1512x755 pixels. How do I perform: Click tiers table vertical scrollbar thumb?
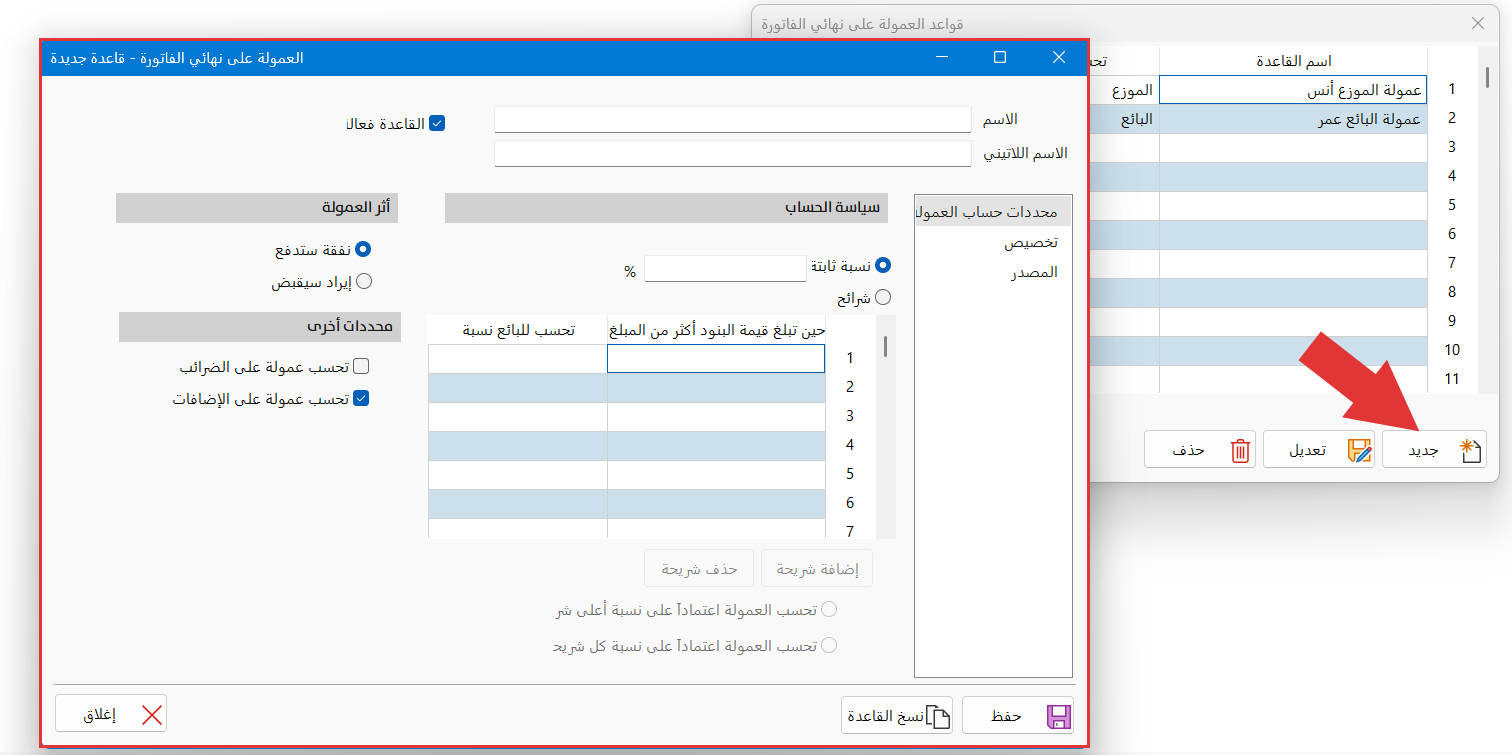[x=886, y=347]
